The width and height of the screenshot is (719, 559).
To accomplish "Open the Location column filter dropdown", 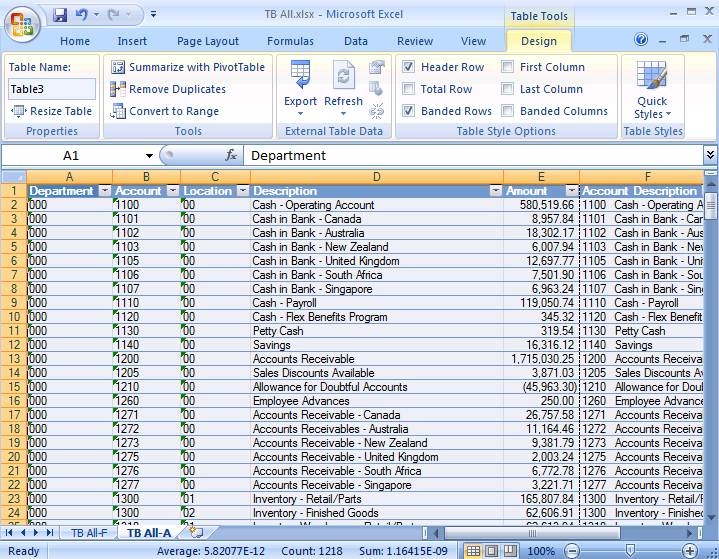I will tap(243, 191).
